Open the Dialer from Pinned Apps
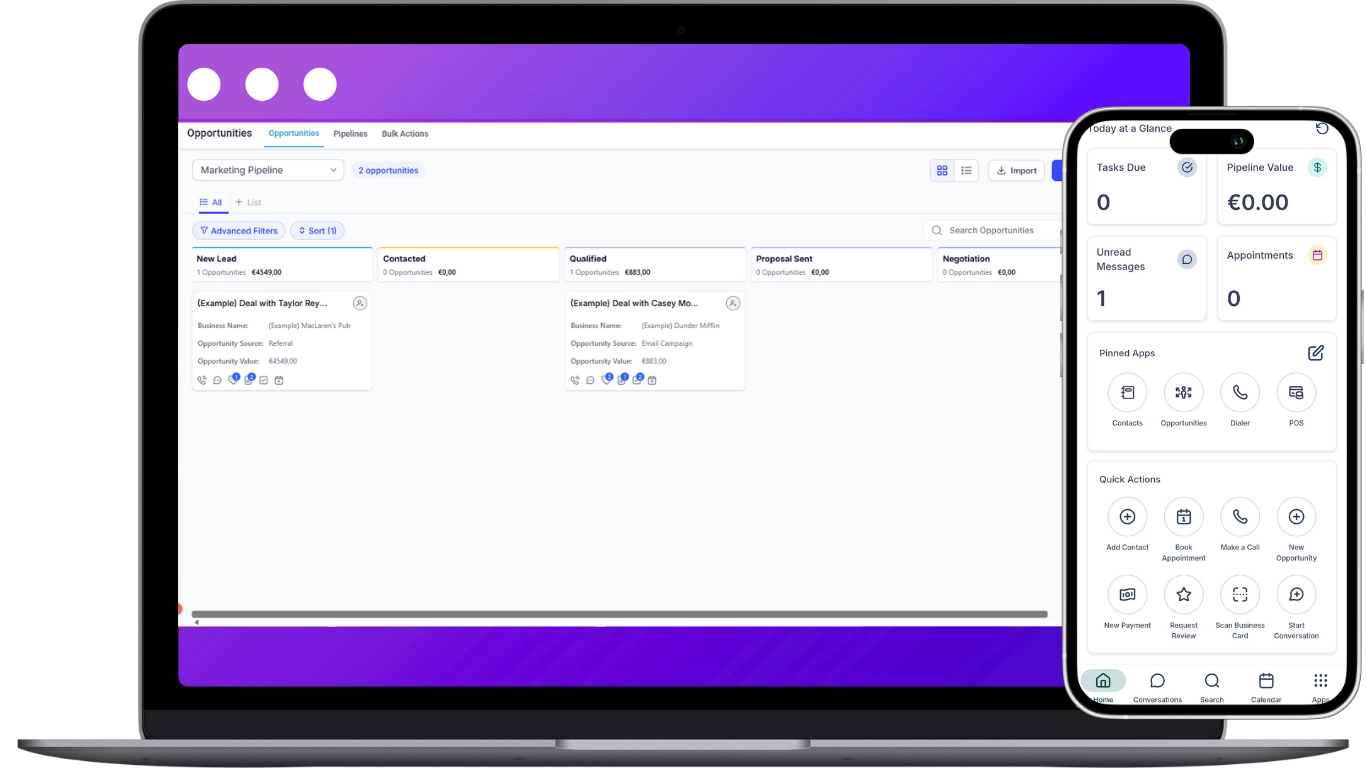This screenshot has height=768, width=1366. pyautogui.click(x=1240, y=393)
